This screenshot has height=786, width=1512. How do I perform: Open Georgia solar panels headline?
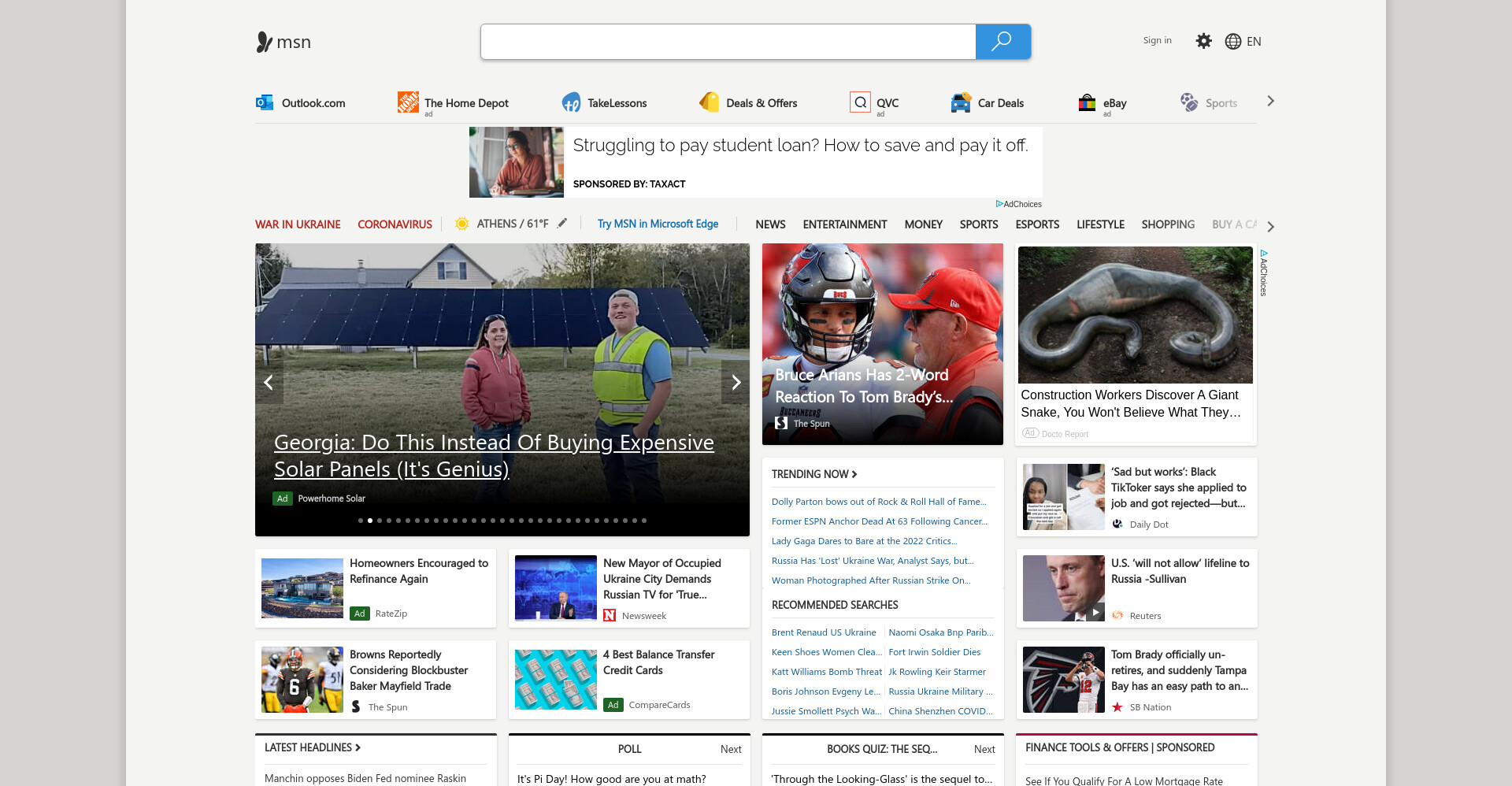(494, 455)
